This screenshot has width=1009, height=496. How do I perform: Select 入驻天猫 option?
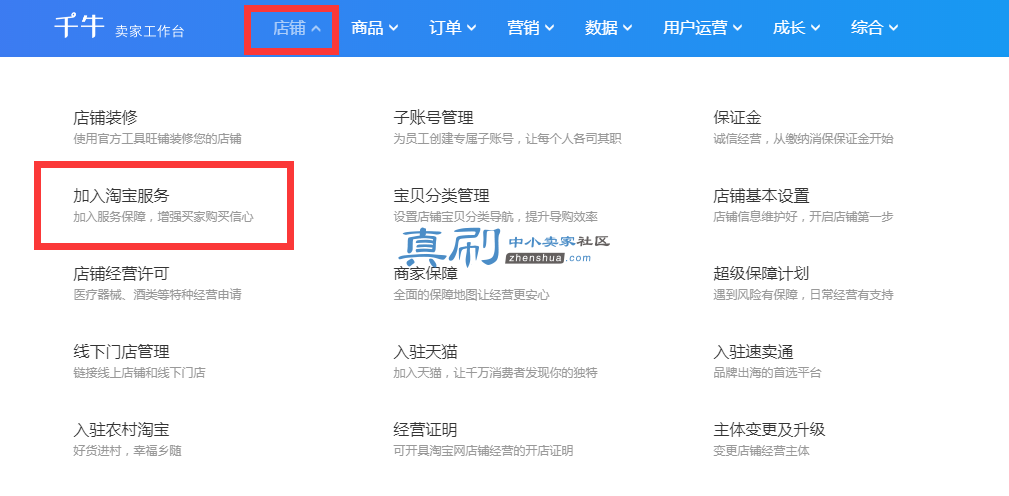pyautogui.click(x=425, y=352)
